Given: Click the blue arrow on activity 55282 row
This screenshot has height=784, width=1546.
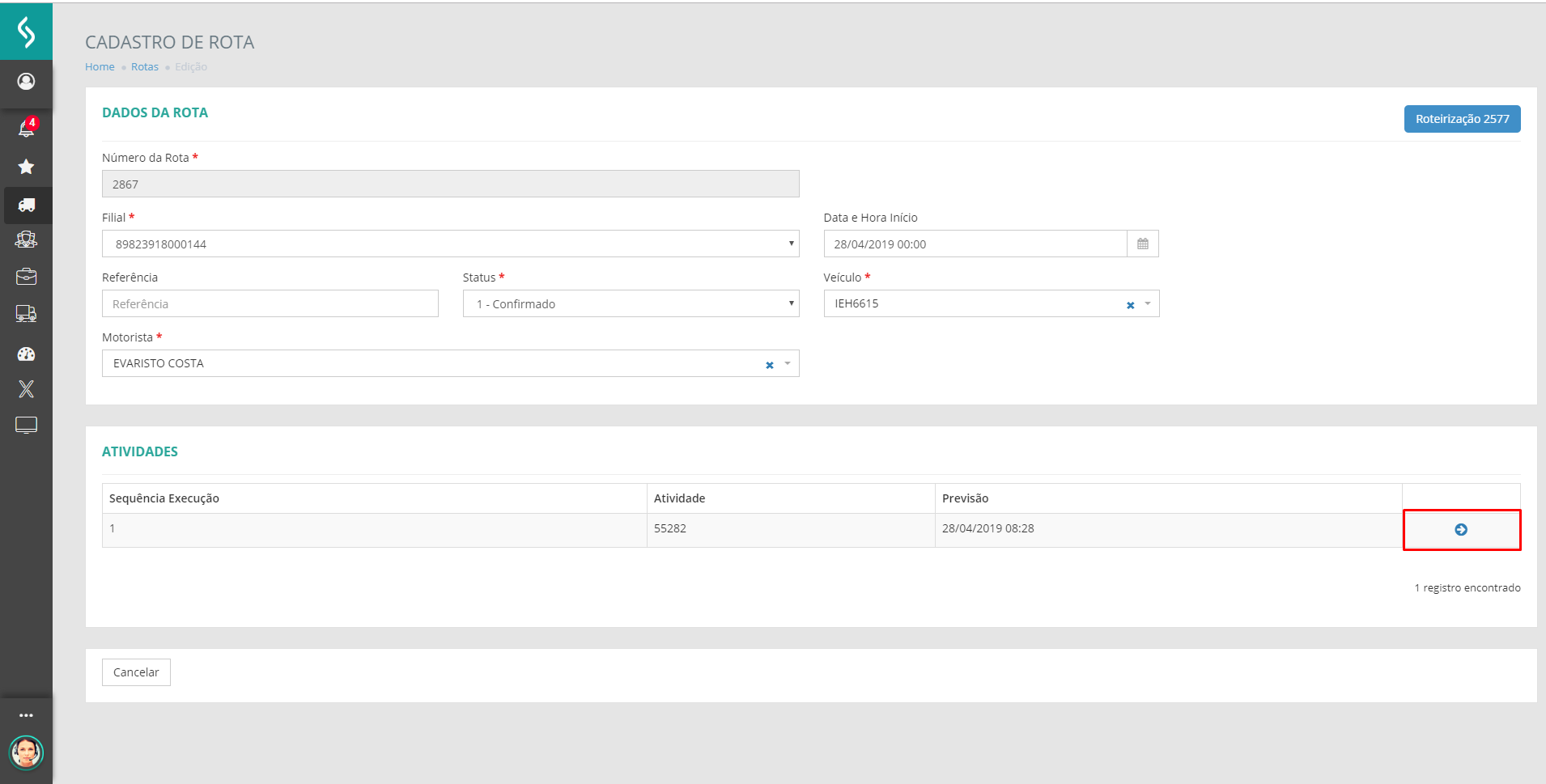Looking at the screenshot, I should [x=1460, y=530].
